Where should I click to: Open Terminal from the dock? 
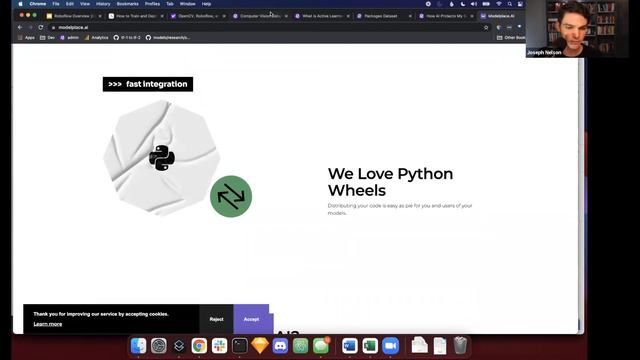point(240,346)
